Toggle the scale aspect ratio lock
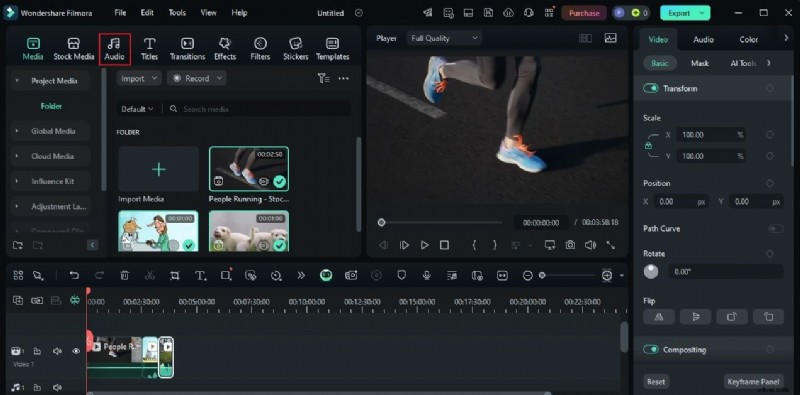Viewport: 800px width, 395px height. pyautogui.click(x=648, y=145)
